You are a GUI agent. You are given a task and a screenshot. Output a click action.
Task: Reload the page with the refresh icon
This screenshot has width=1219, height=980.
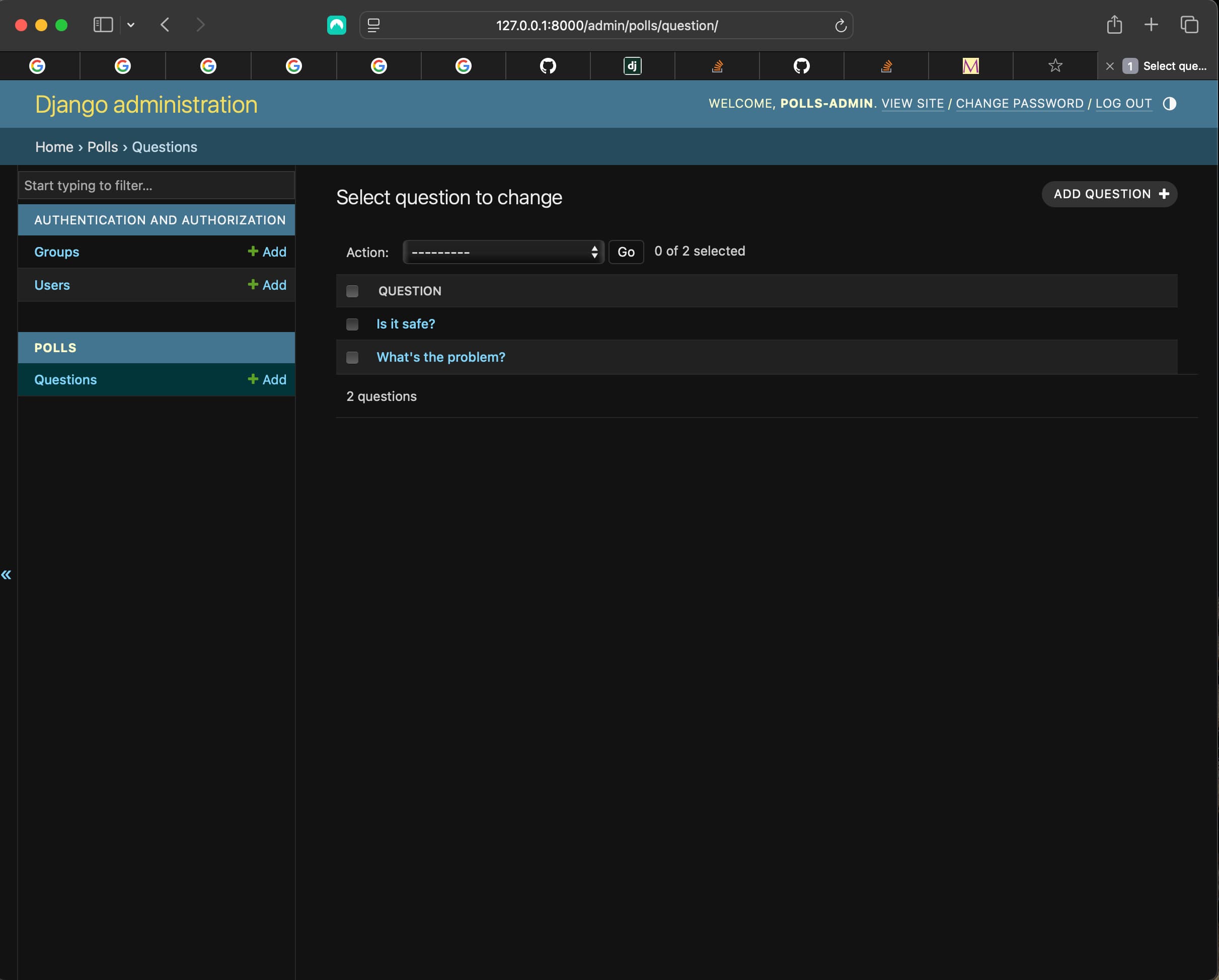coord(840,26)
